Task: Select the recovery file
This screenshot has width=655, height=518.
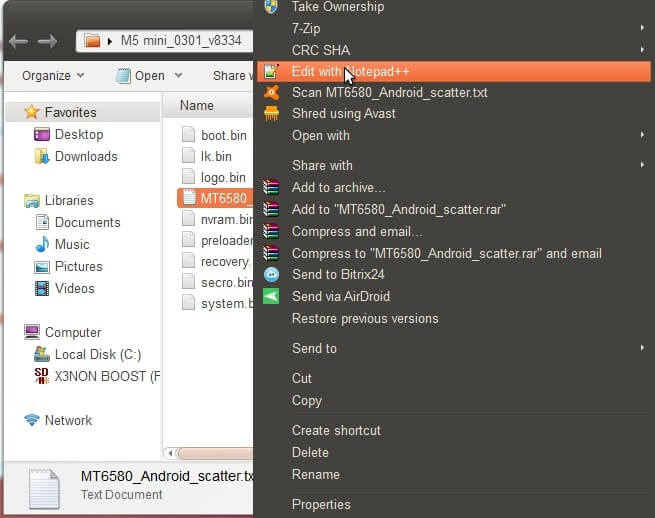Action: (215, 262)
